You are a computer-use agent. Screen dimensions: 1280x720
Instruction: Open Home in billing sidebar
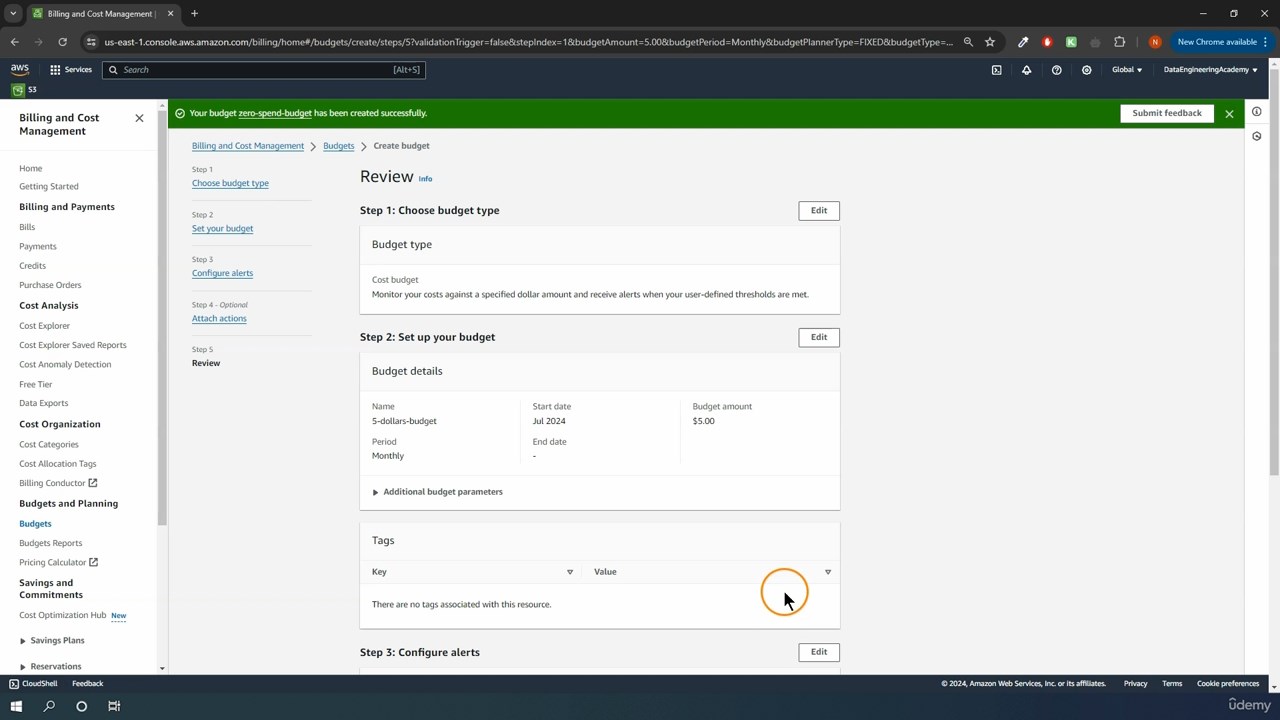click(x=31, y=168)
